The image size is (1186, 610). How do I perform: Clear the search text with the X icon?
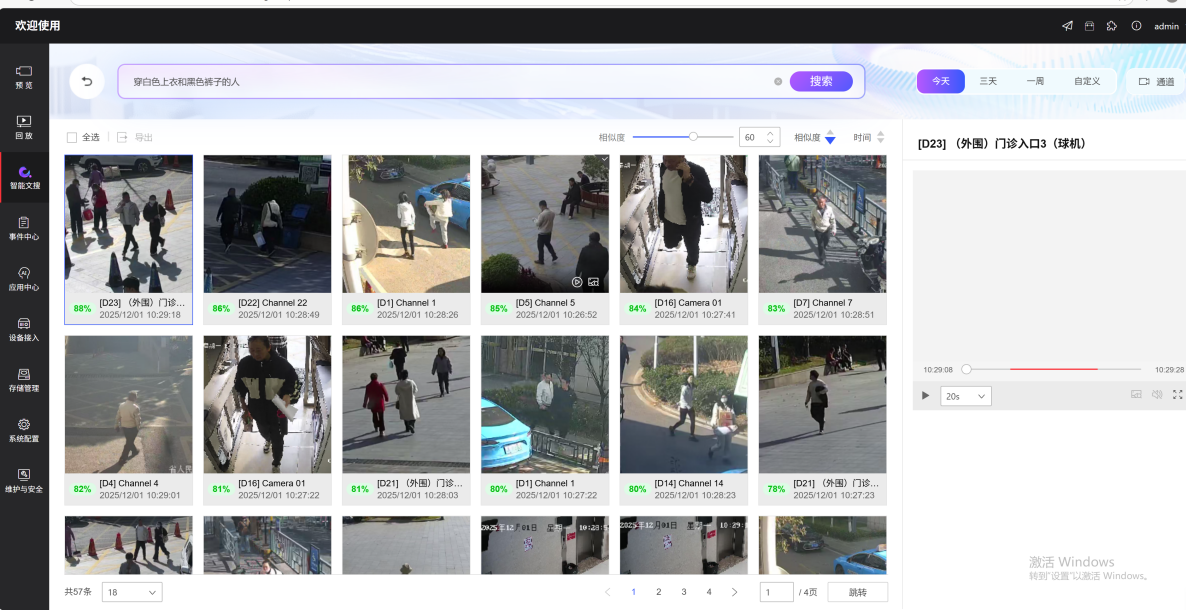[778, 82]
